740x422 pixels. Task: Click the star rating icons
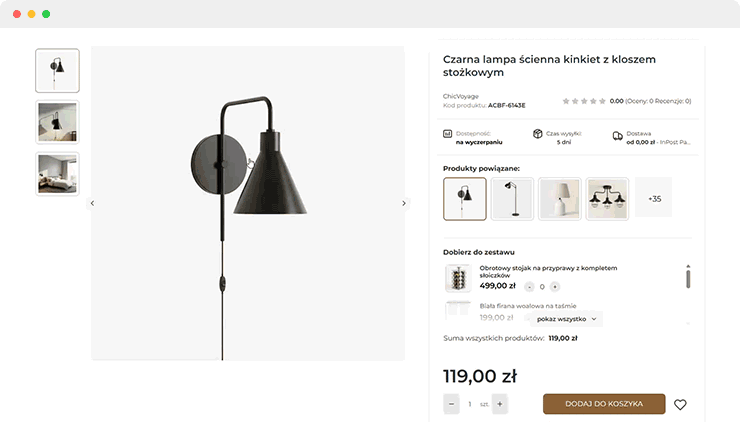583,101
